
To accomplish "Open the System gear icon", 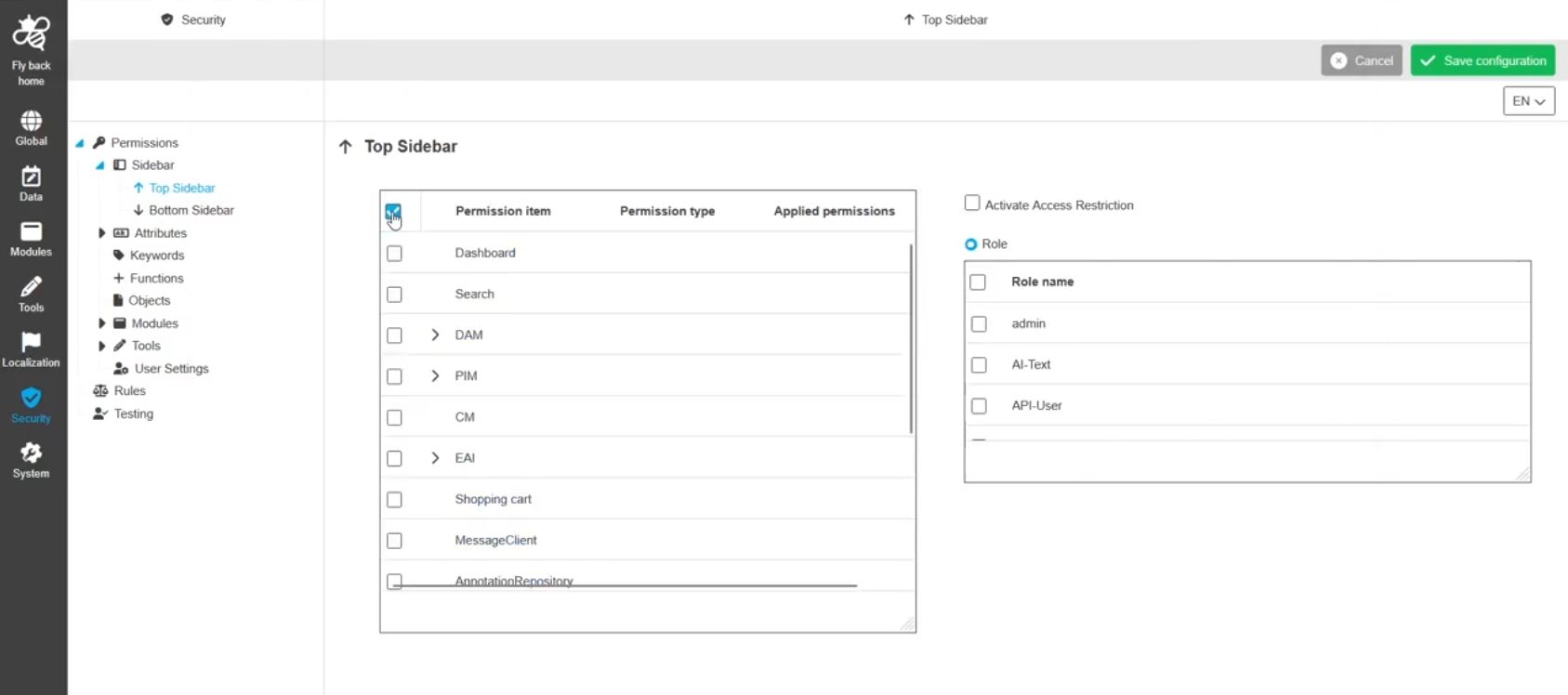I will [31, 453].
